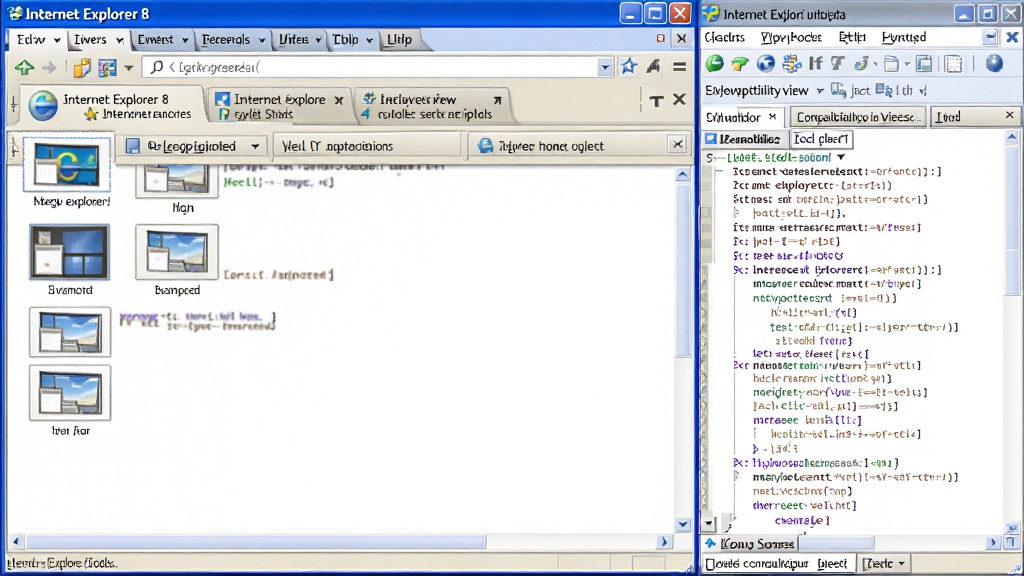Click the small red square icon on the menu row
Image resolution: width=1024 pixels, height=576 pixels.
[660, 39]
